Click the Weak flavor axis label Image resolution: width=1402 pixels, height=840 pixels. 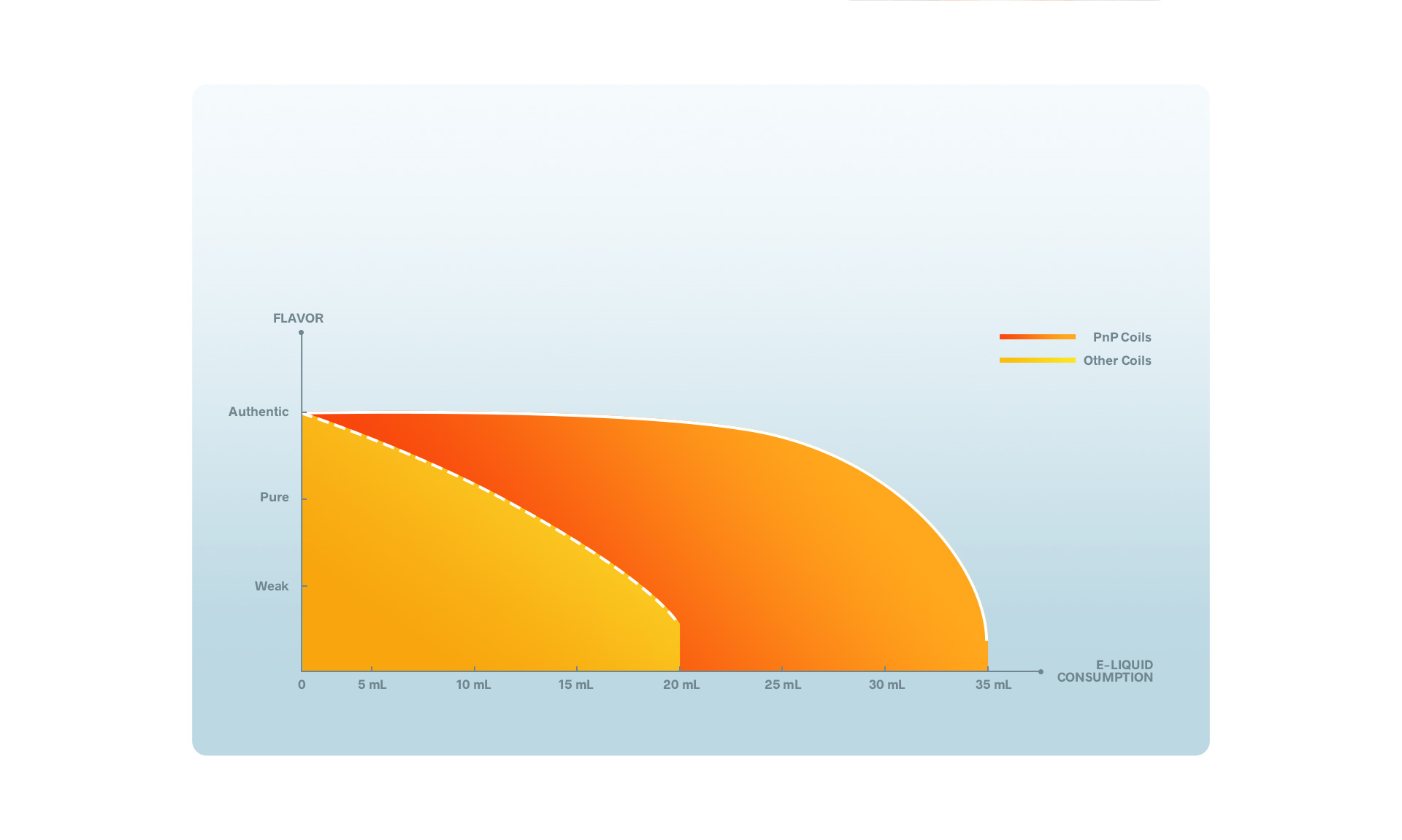pos(272,586)
